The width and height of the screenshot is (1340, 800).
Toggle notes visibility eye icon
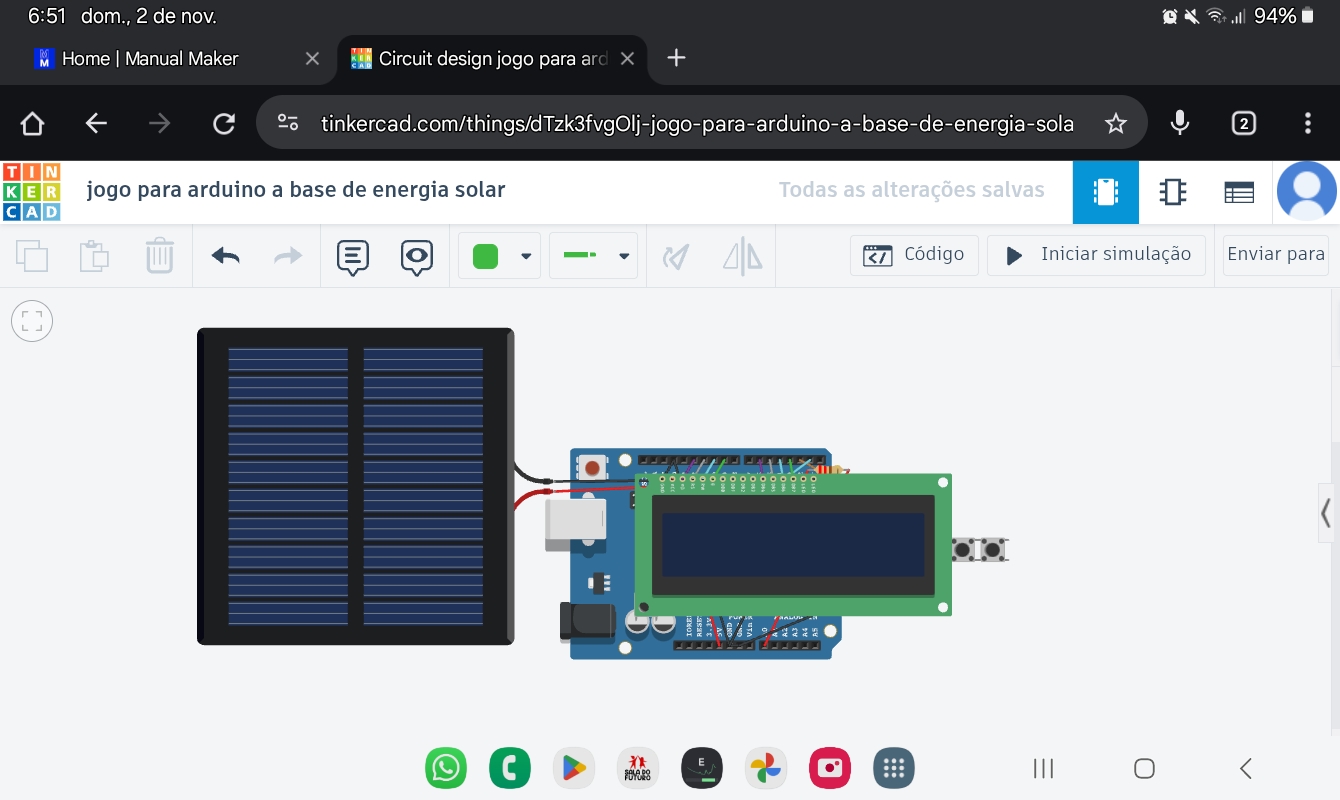tap(417, 256)
